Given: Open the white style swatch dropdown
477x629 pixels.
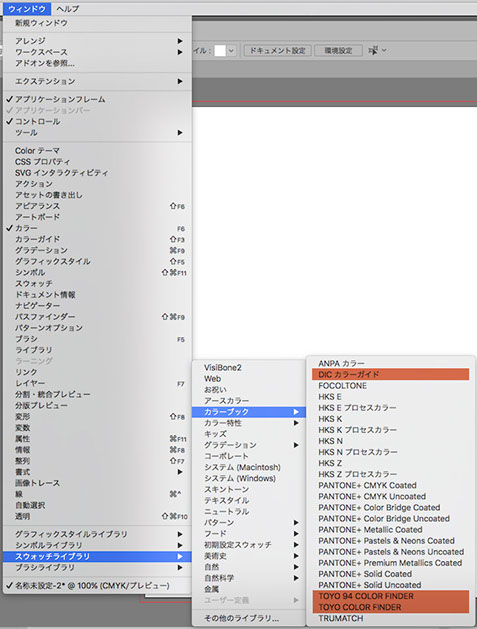Looking at the screenshot, I should [x=225, y=51].
